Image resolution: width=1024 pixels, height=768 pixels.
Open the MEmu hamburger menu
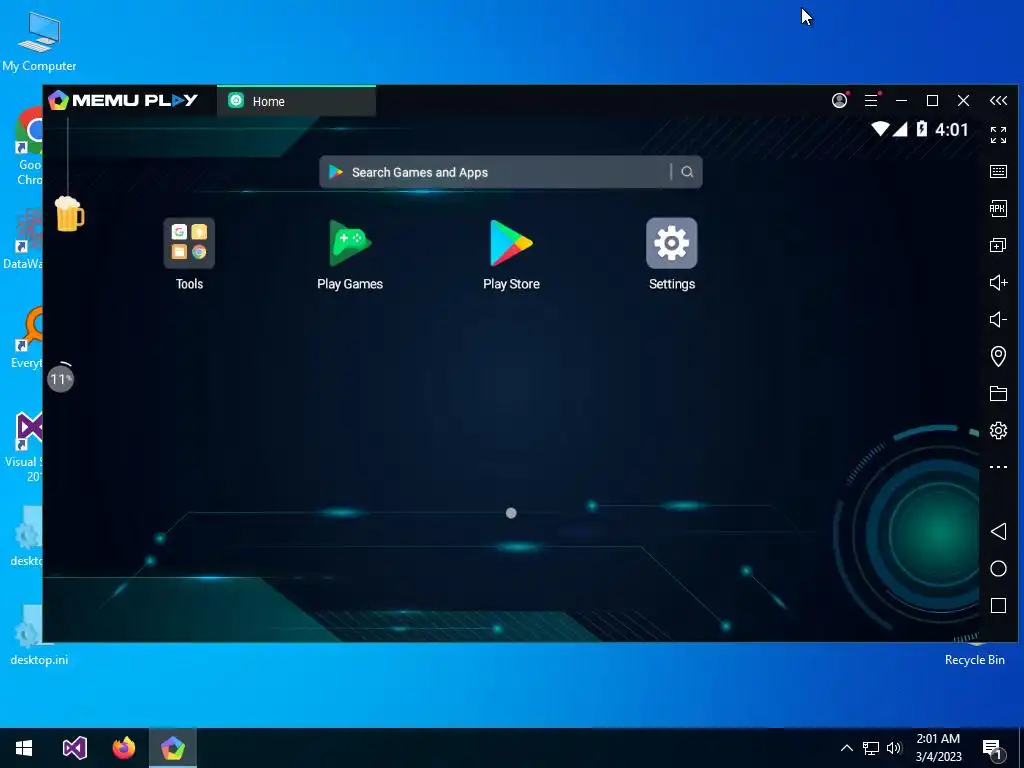pos(871,100)
